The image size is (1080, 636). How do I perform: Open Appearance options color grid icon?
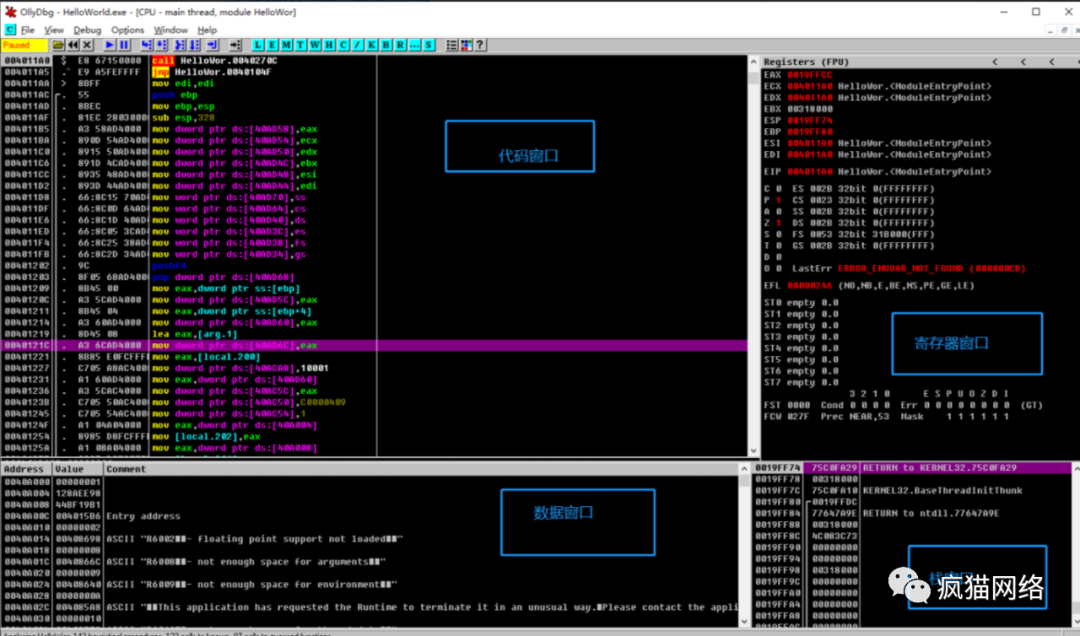[466, 45]
